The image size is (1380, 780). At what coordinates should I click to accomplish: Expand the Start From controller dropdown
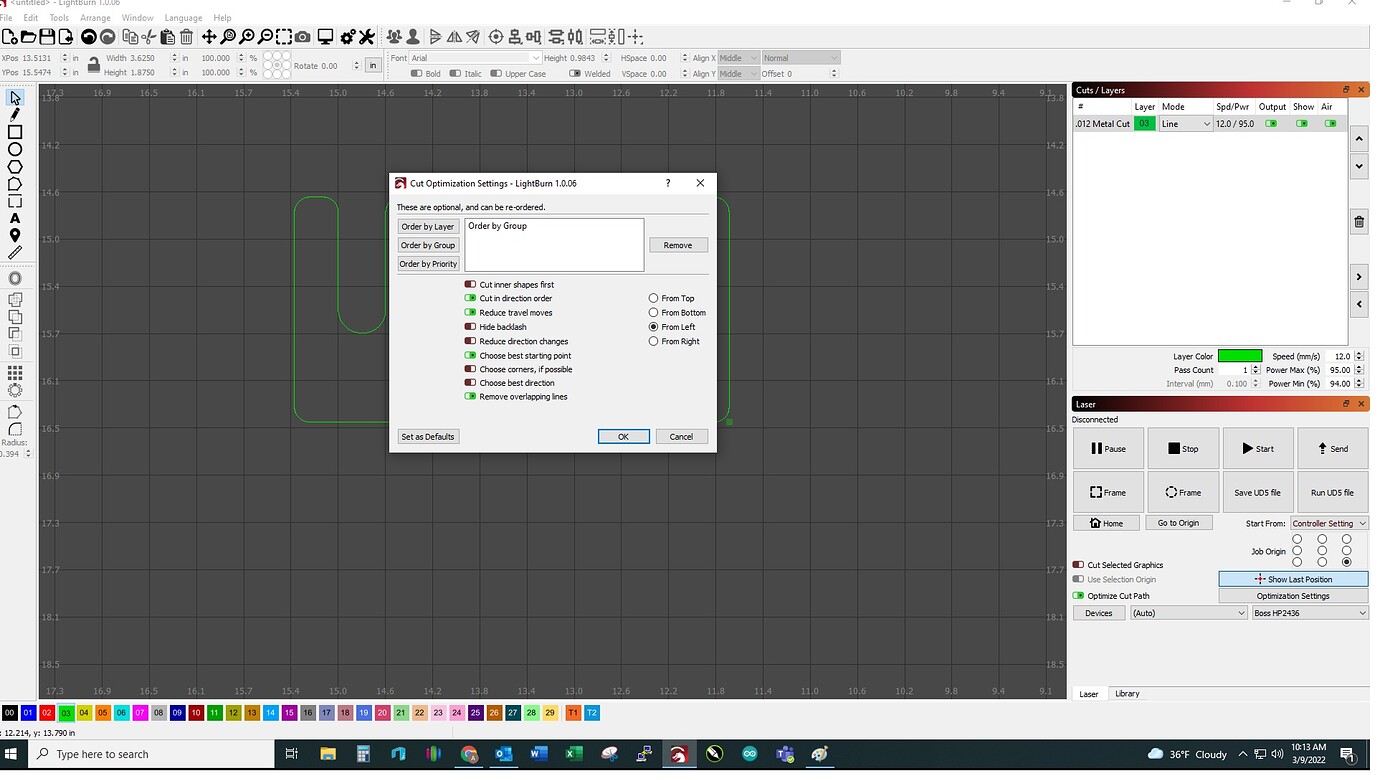[x=1328, y=522]
